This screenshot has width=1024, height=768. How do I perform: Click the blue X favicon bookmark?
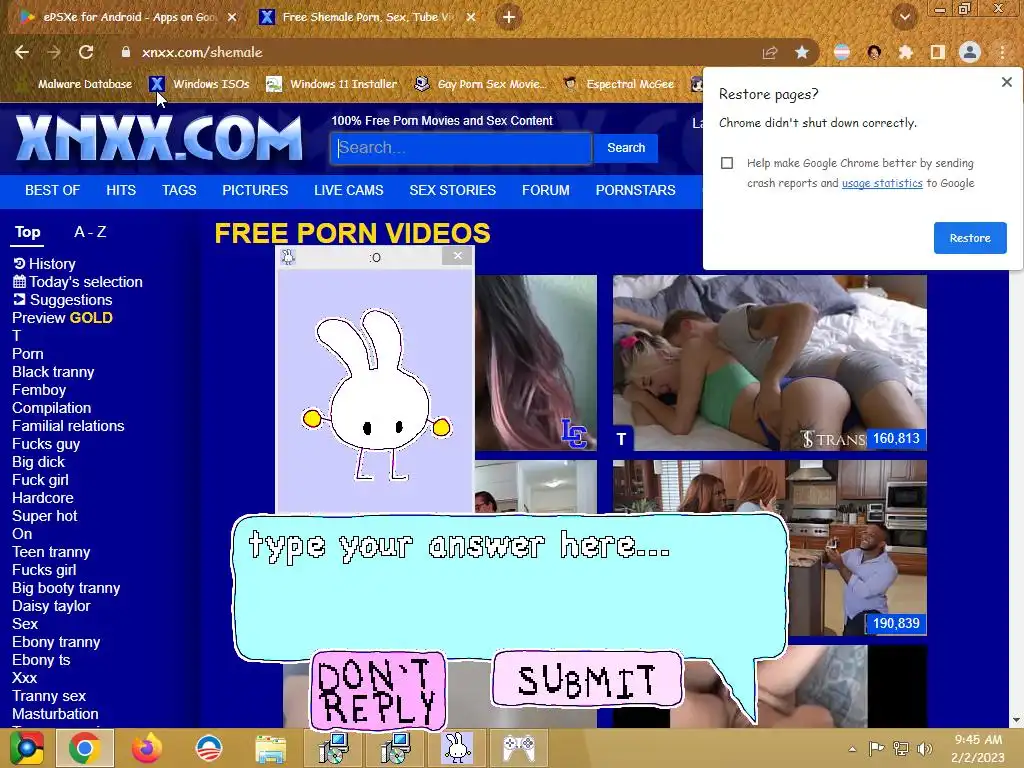tap(157, 84)
